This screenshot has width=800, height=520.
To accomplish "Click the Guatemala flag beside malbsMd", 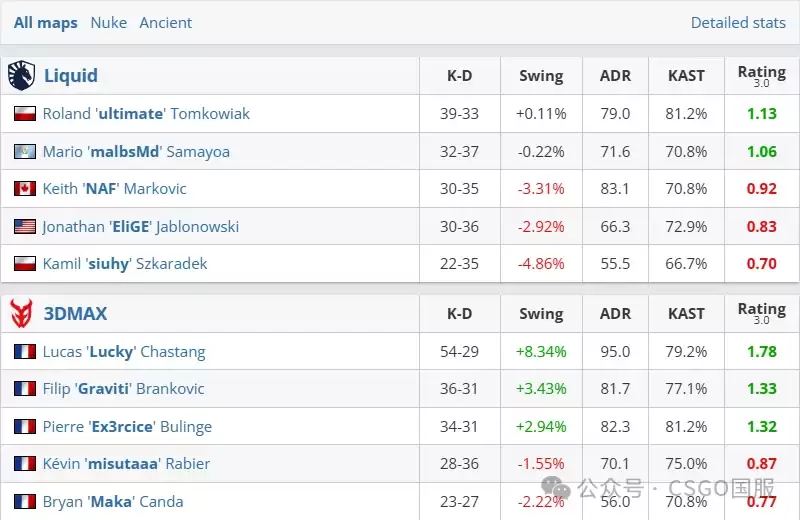I will pyautogui.click(x=24, y=152).
